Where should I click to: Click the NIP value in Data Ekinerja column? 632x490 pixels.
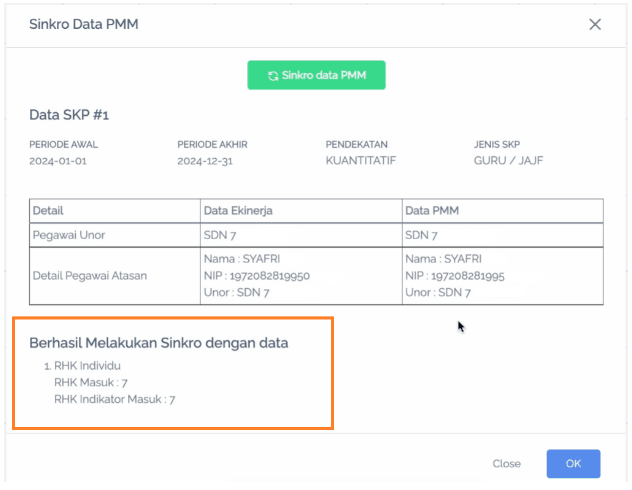257,275
